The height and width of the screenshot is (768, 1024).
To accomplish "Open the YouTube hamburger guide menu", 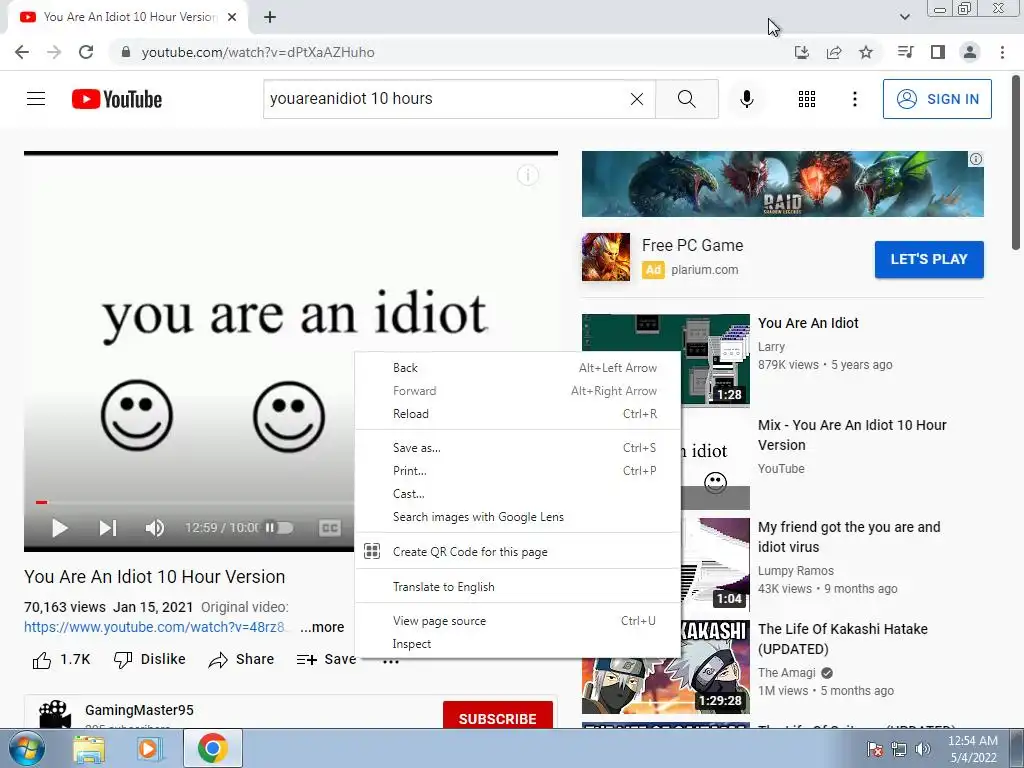I will (x=36, y=99).
